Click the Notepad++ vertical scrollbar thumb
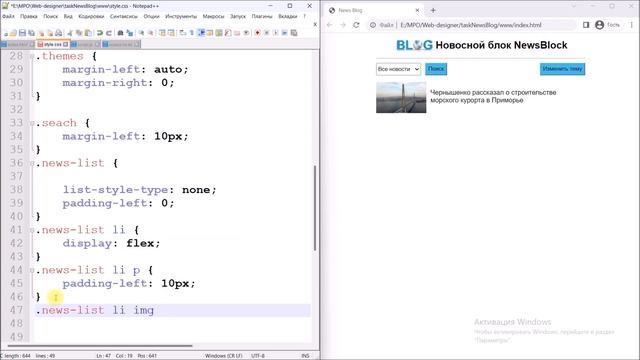 [315, 208]
